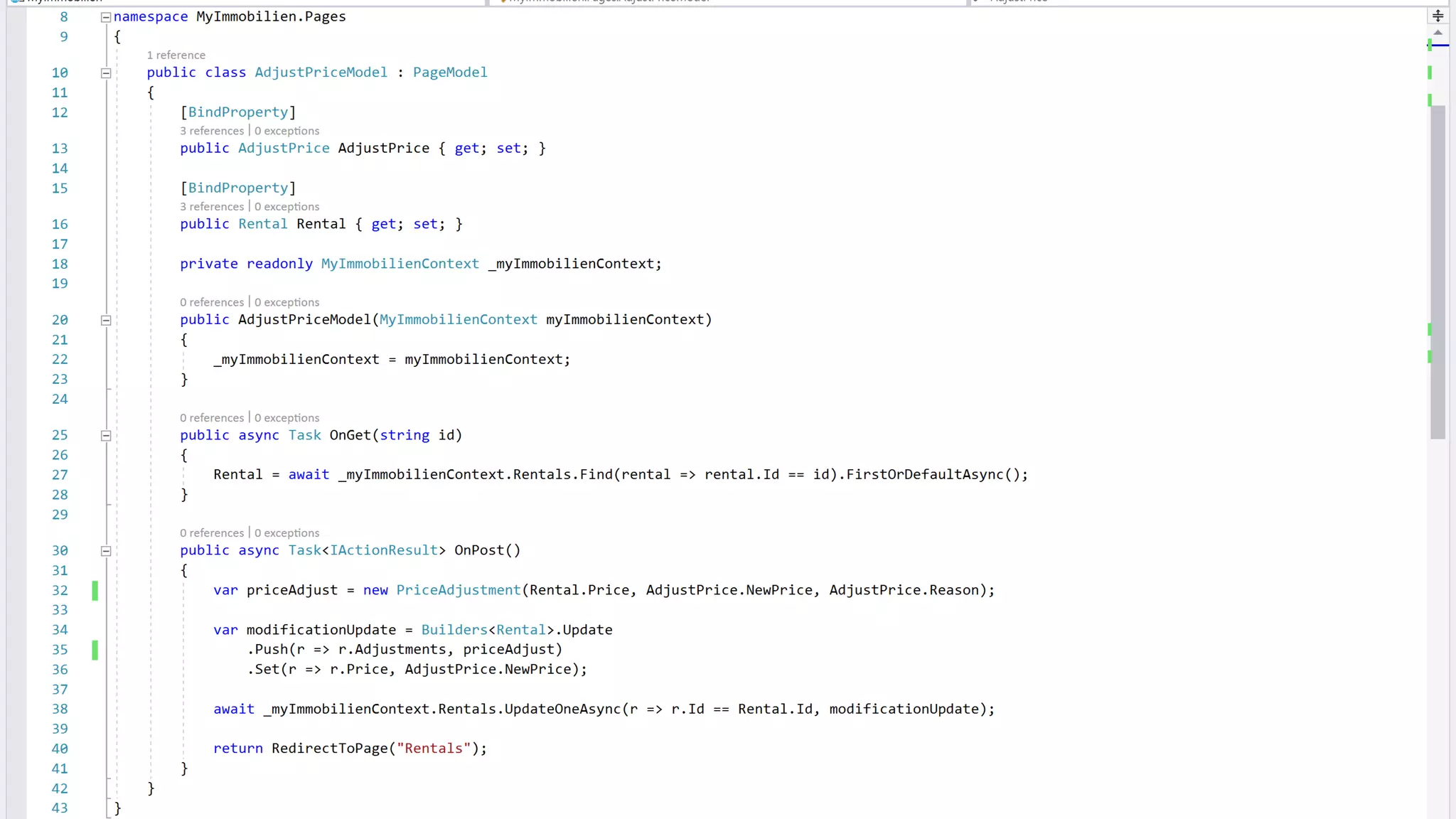Collapse the OnPost method

coord(106,551)
